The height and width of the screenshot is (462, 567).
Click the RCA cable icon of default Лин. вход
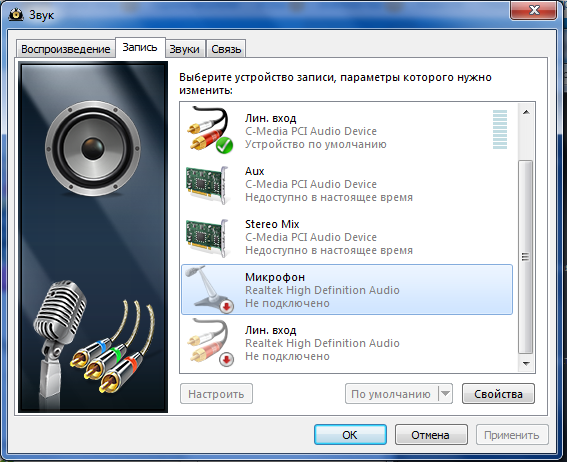[210, 129]
